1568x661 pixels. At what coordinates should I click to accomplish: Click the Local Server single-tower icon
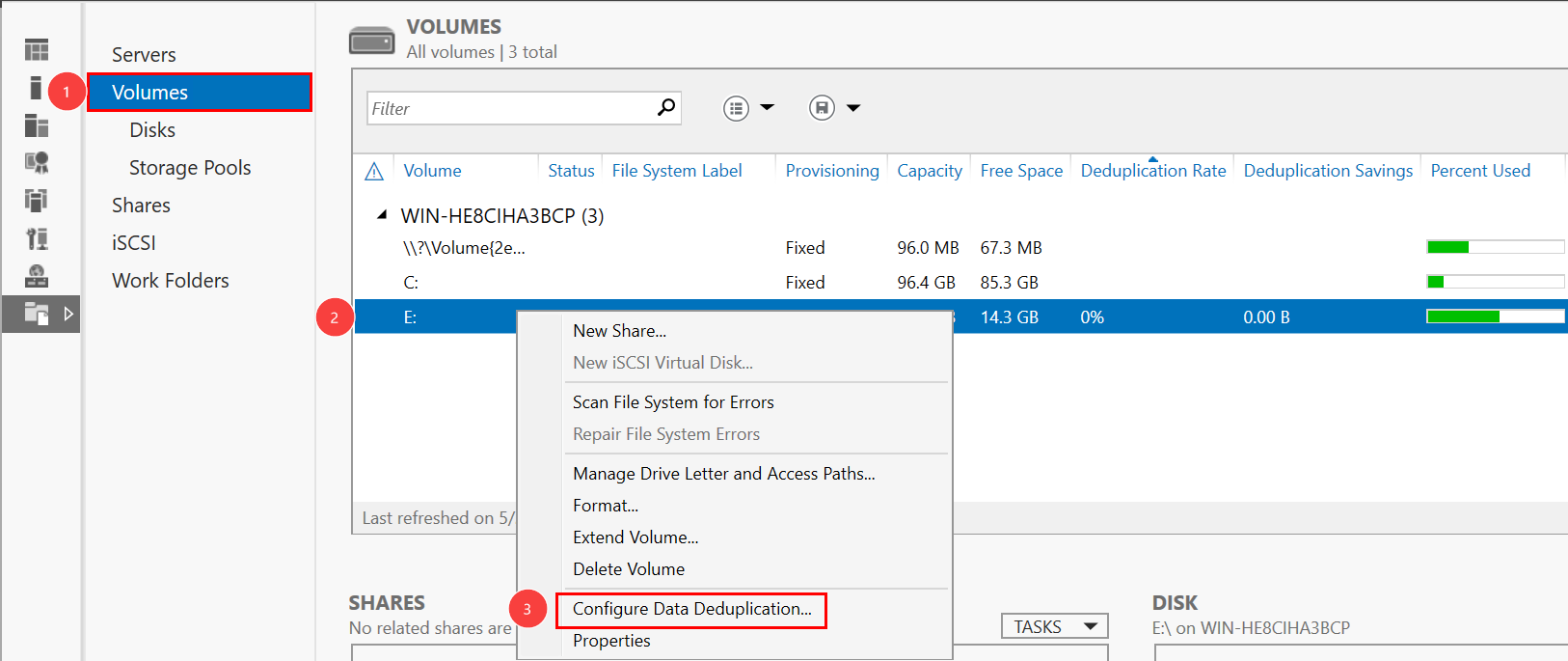tap(36, 88)
